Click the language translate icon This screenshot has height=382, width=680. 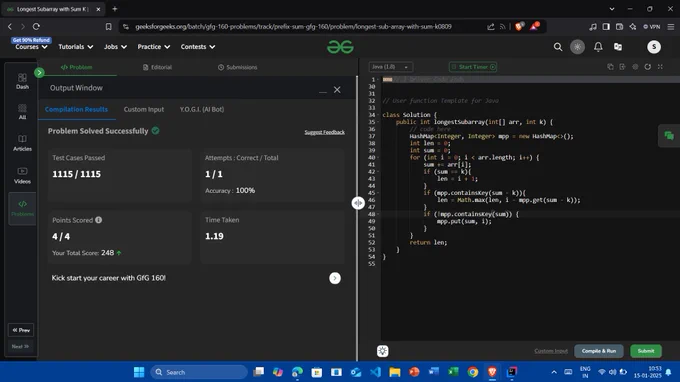[x=618, y=47]
